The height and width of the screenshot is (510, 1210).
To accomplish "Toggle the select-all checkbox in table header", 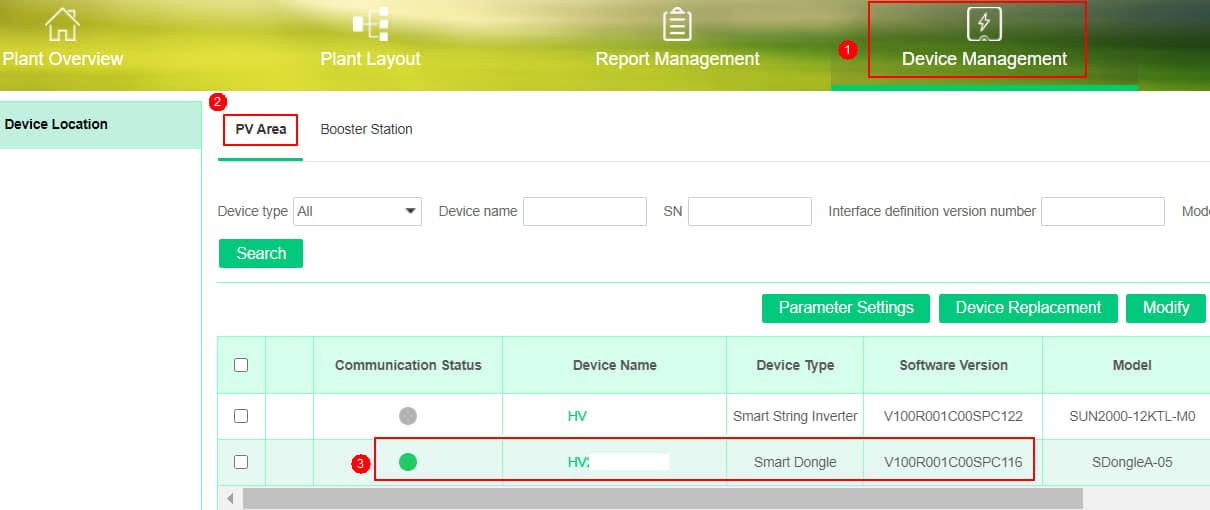I will pos(241,365).
